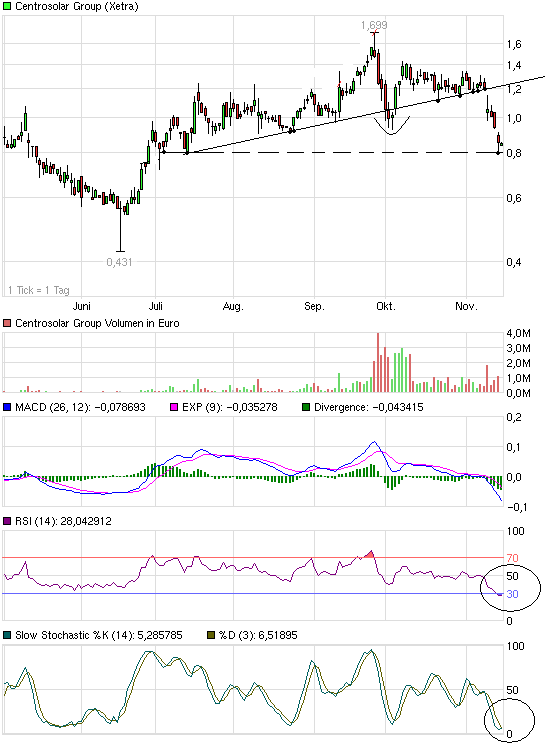This screenshot has height=743, width=545.
Task: Click the Aug. month label
Action: (x=233, y=307)
